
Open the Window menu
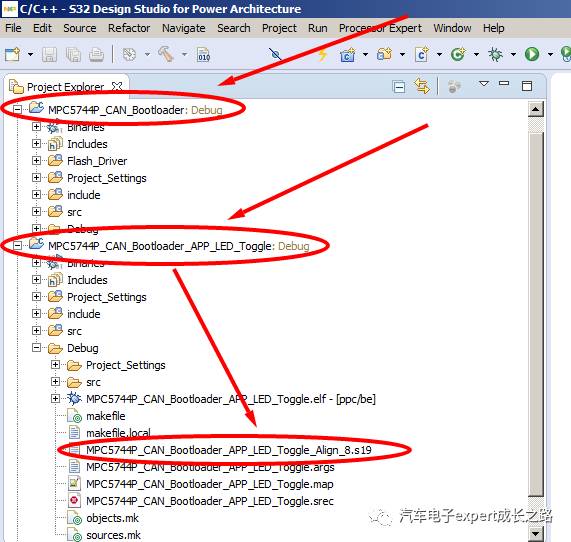point(452,28)
